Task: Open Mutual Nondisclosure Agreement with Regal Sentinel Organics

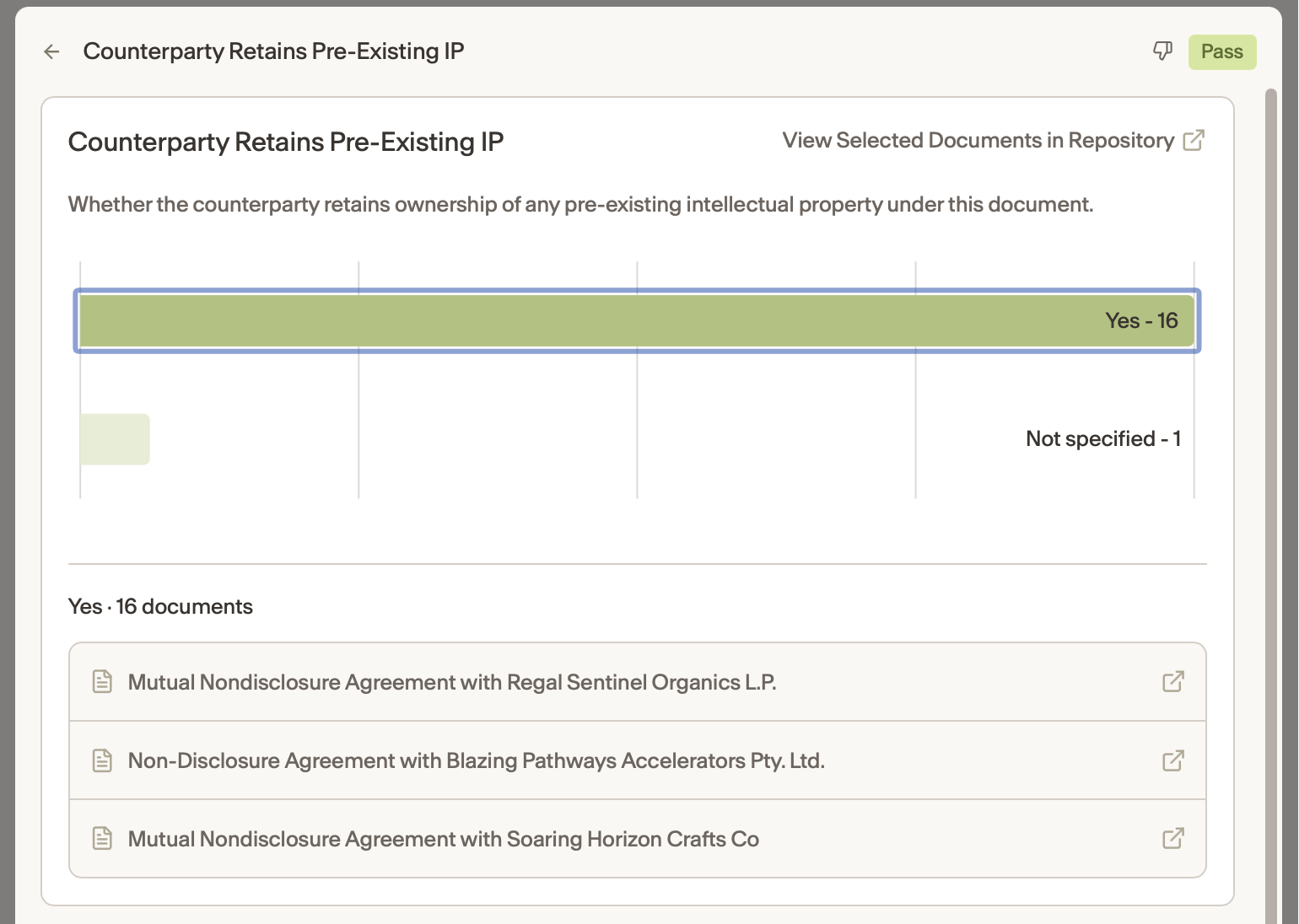Action: [x=637, y=682]
